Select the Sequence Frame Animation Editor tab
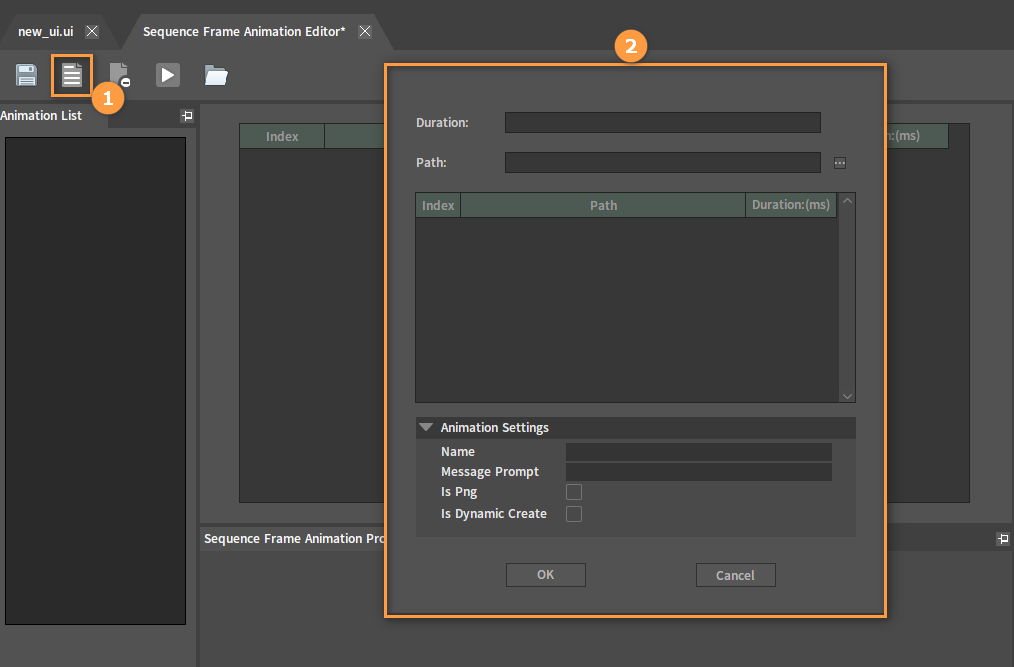 coord(244,31)
